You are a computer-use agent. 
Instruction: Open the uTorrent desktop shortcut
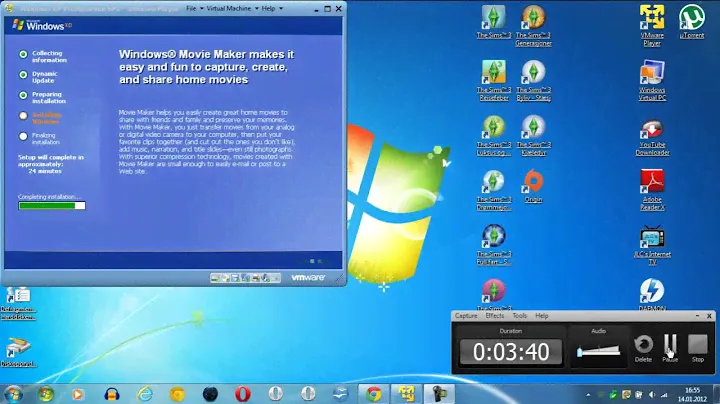tap(688, 18)
